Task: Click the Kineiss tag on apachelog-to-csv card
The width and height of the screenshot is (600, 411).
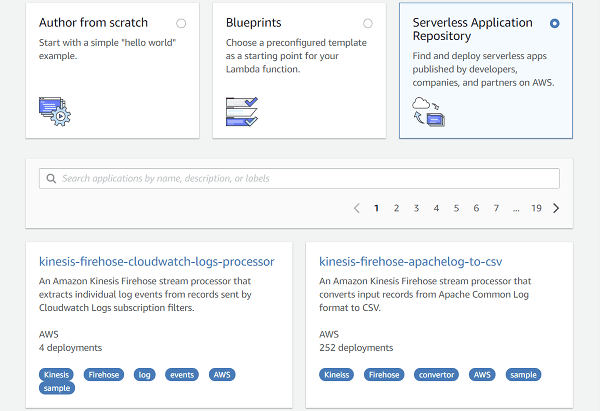Action: 337,375
